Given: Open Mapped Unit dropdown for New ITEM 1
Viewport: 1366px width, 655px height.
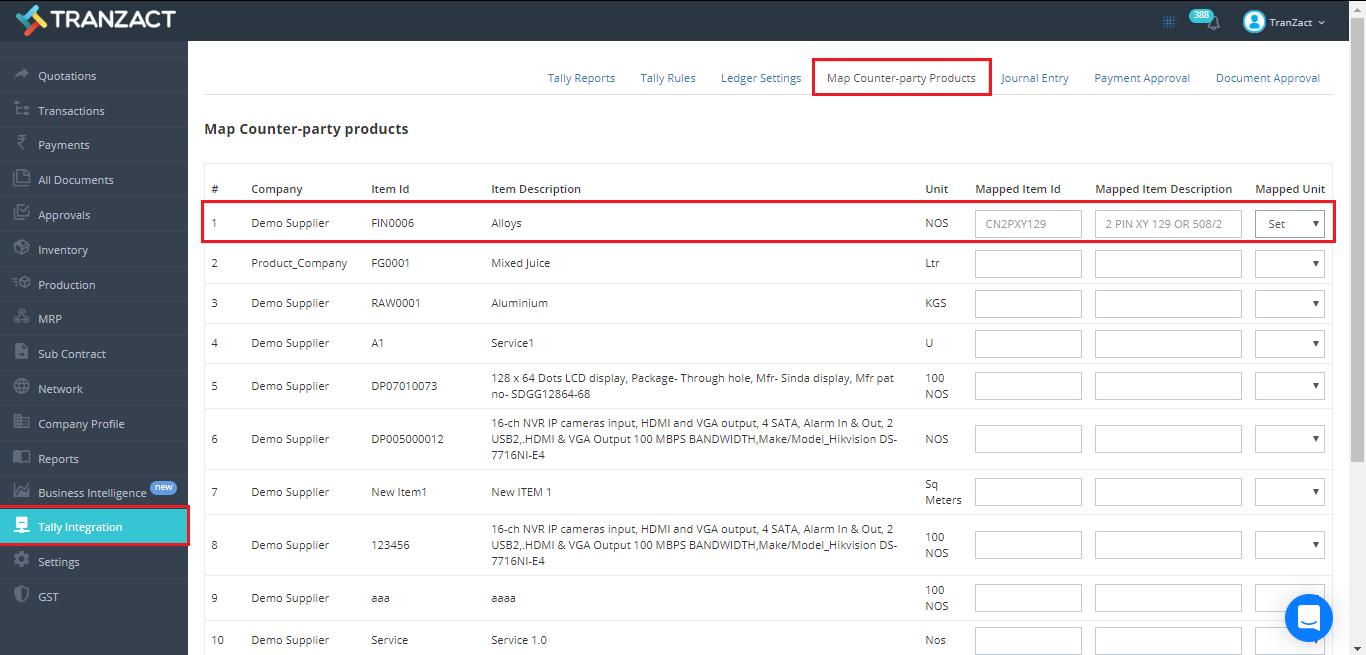Looking at the screenshot, I should click(1290, 492).
